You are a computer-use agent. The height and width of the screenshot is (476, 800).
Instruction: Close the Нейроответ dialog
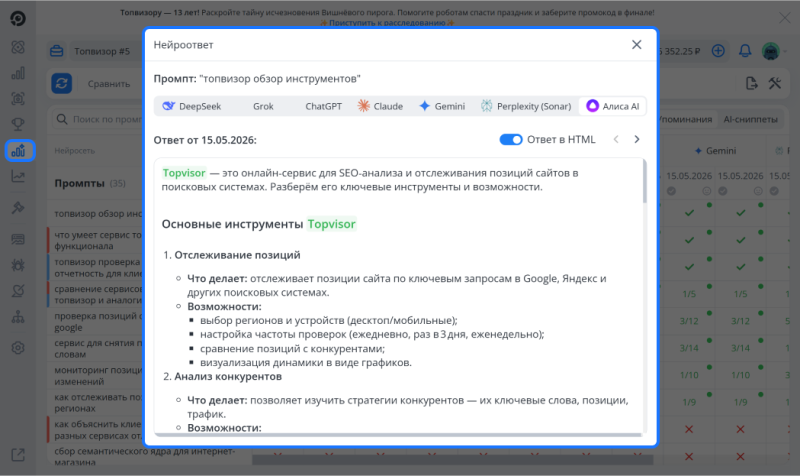(636, 45)
